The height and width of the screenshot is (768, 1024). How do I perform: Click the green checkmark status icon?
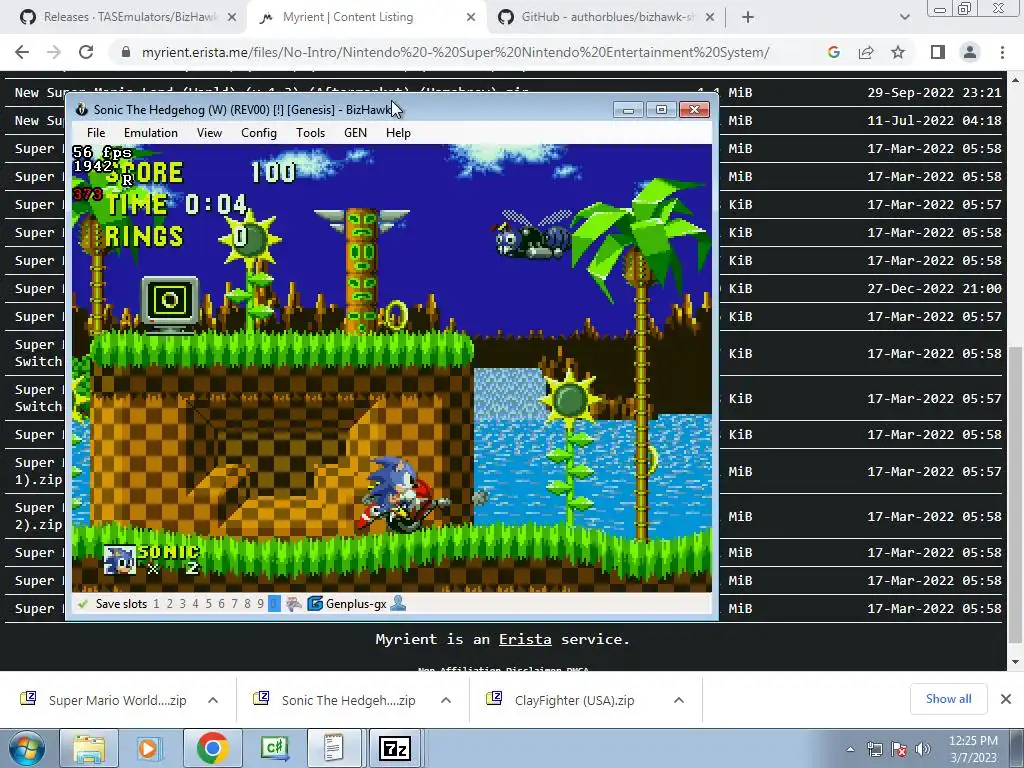point(82,604)
